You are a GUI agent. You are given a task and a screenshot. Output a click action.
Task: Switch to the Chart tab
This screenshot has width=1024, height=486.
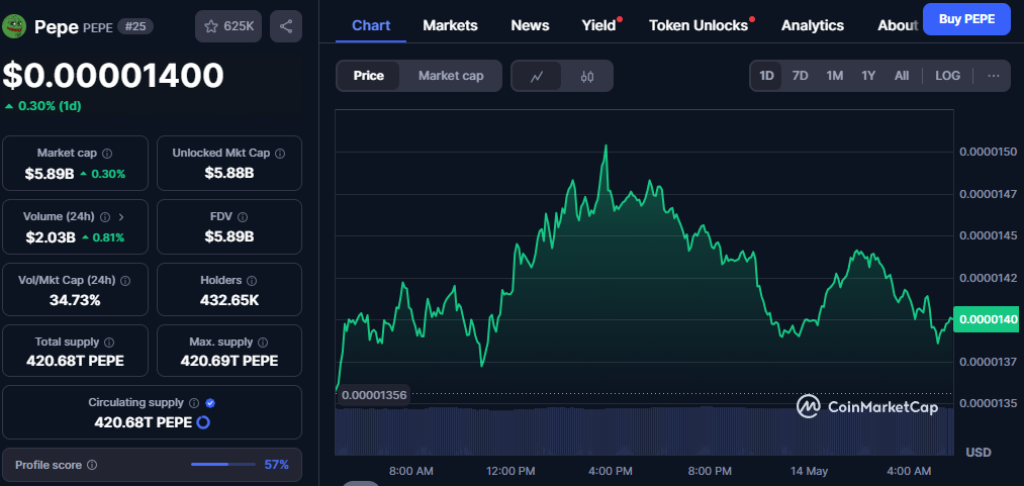(x=371, y=25)
